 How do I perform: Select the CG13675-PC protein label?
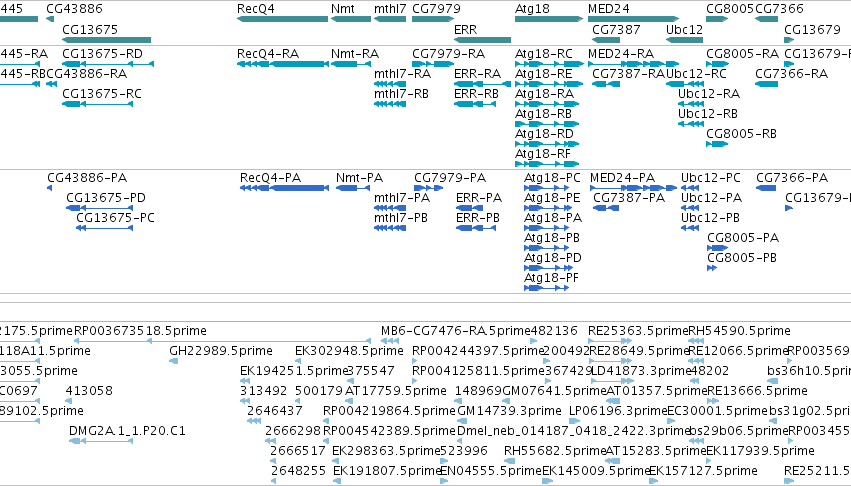click(115, 218)
